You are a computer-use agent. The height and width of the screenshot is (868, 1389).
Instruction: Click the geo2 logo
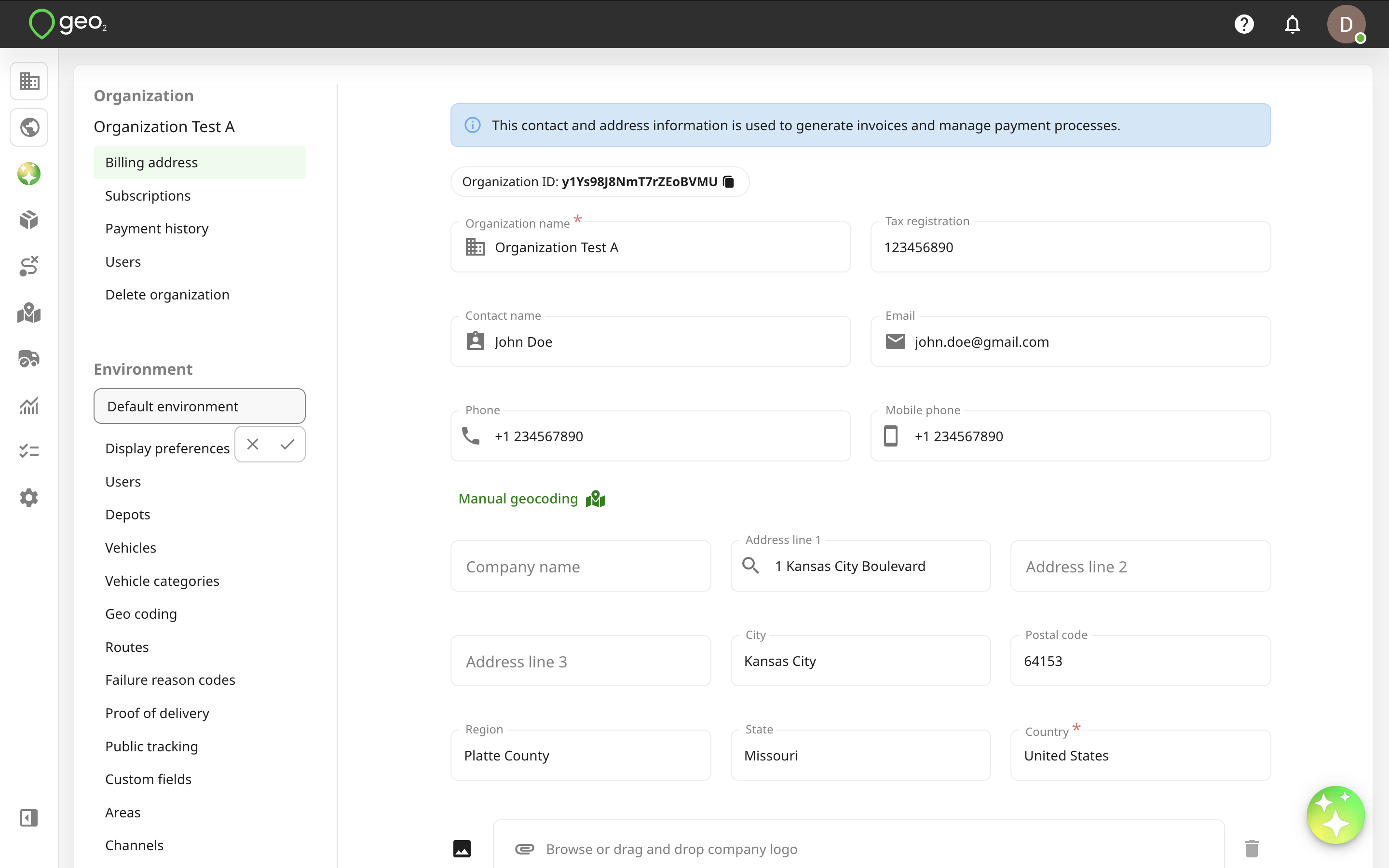coord(68,24)
